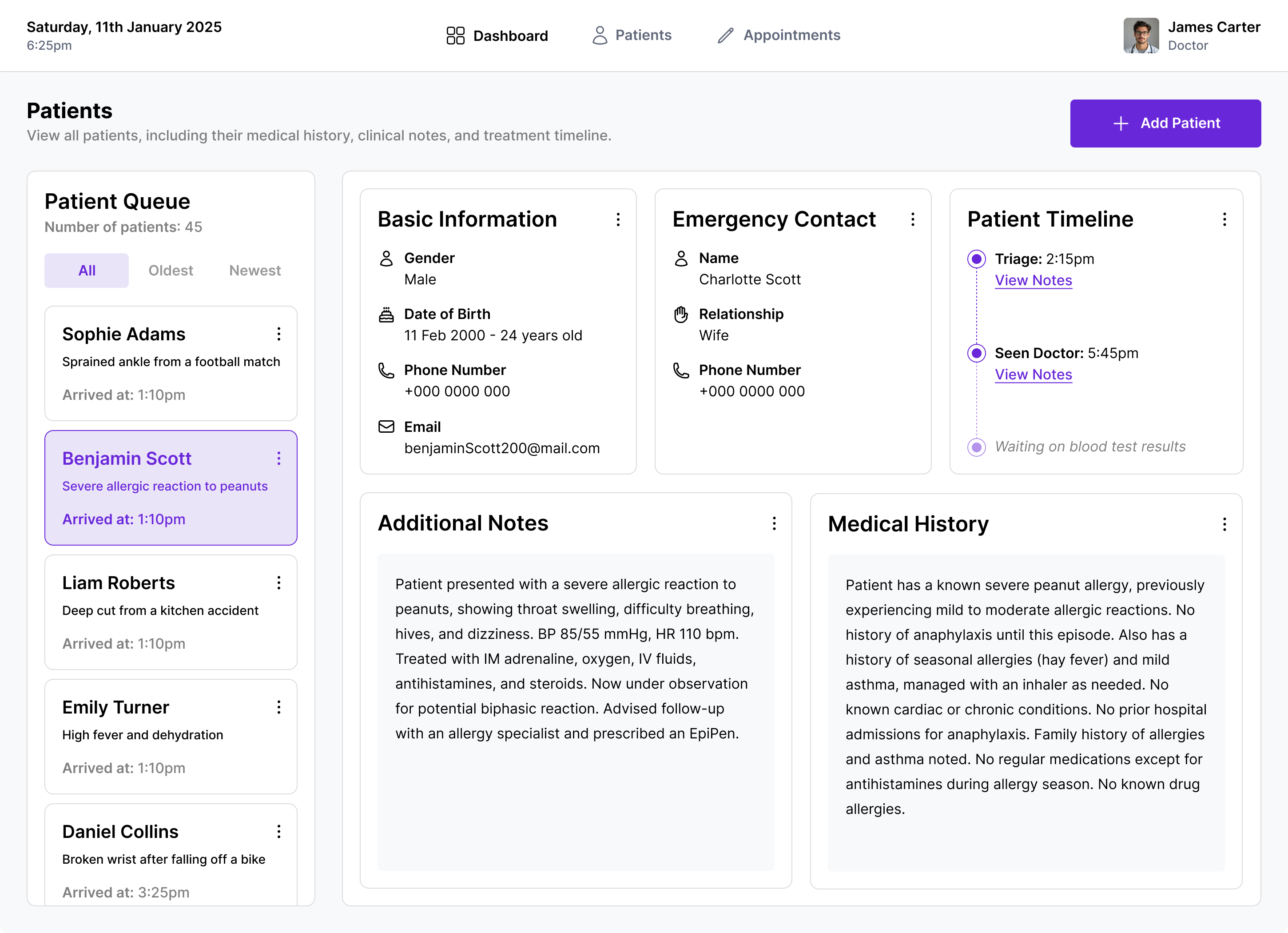Screen dimensions: 1288x933
Task: Switch queue filter to Oldest
Action: click(171, 271)
